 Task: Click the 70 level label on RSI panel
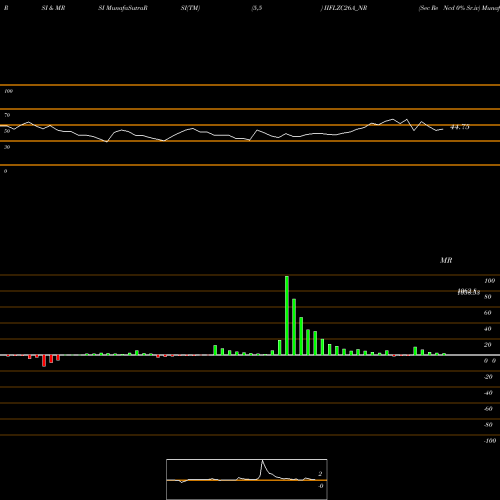tap(7, 115)
